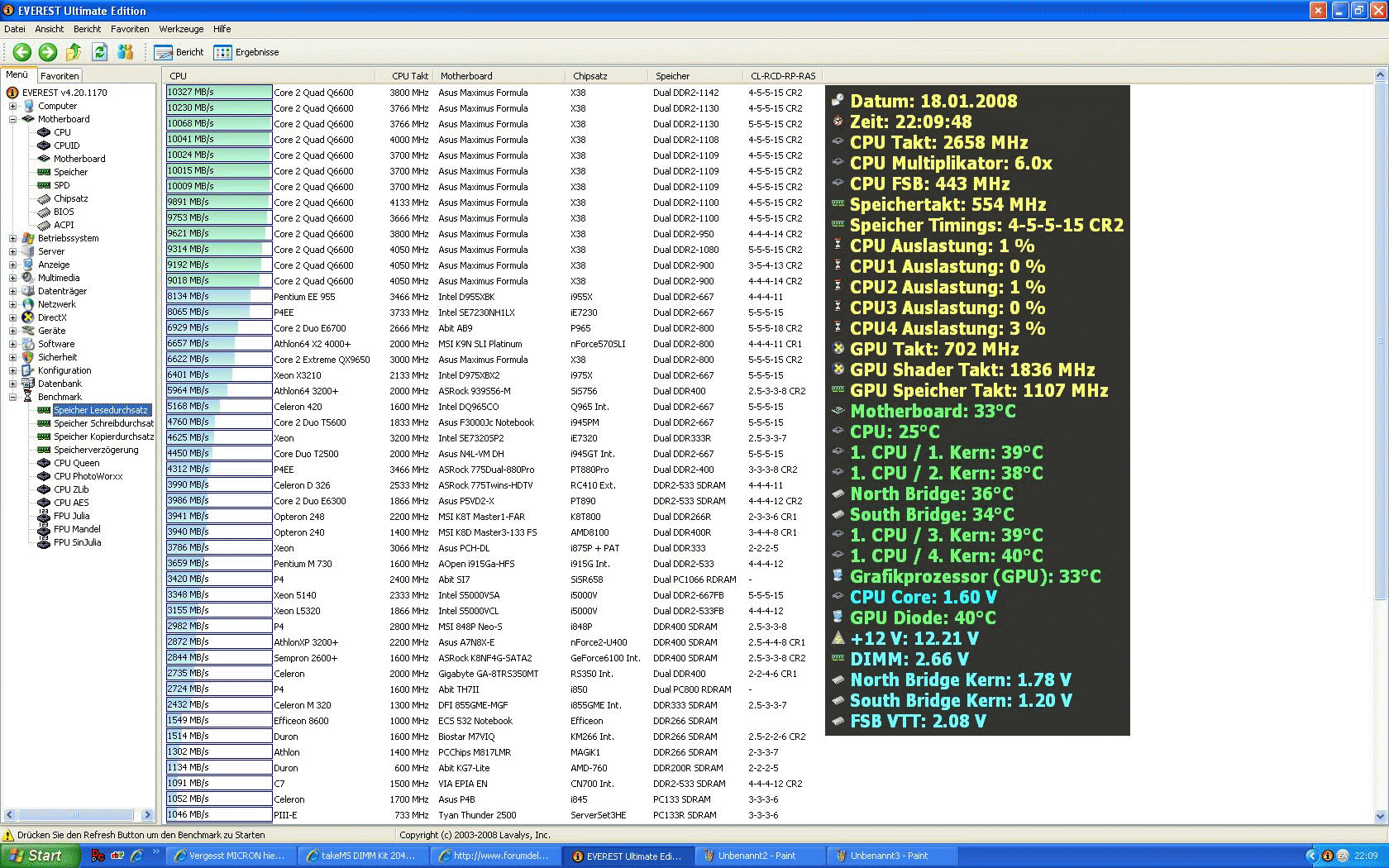Open Speicherverzögerung benchmark
The image size is (1389, 868).
96,450
